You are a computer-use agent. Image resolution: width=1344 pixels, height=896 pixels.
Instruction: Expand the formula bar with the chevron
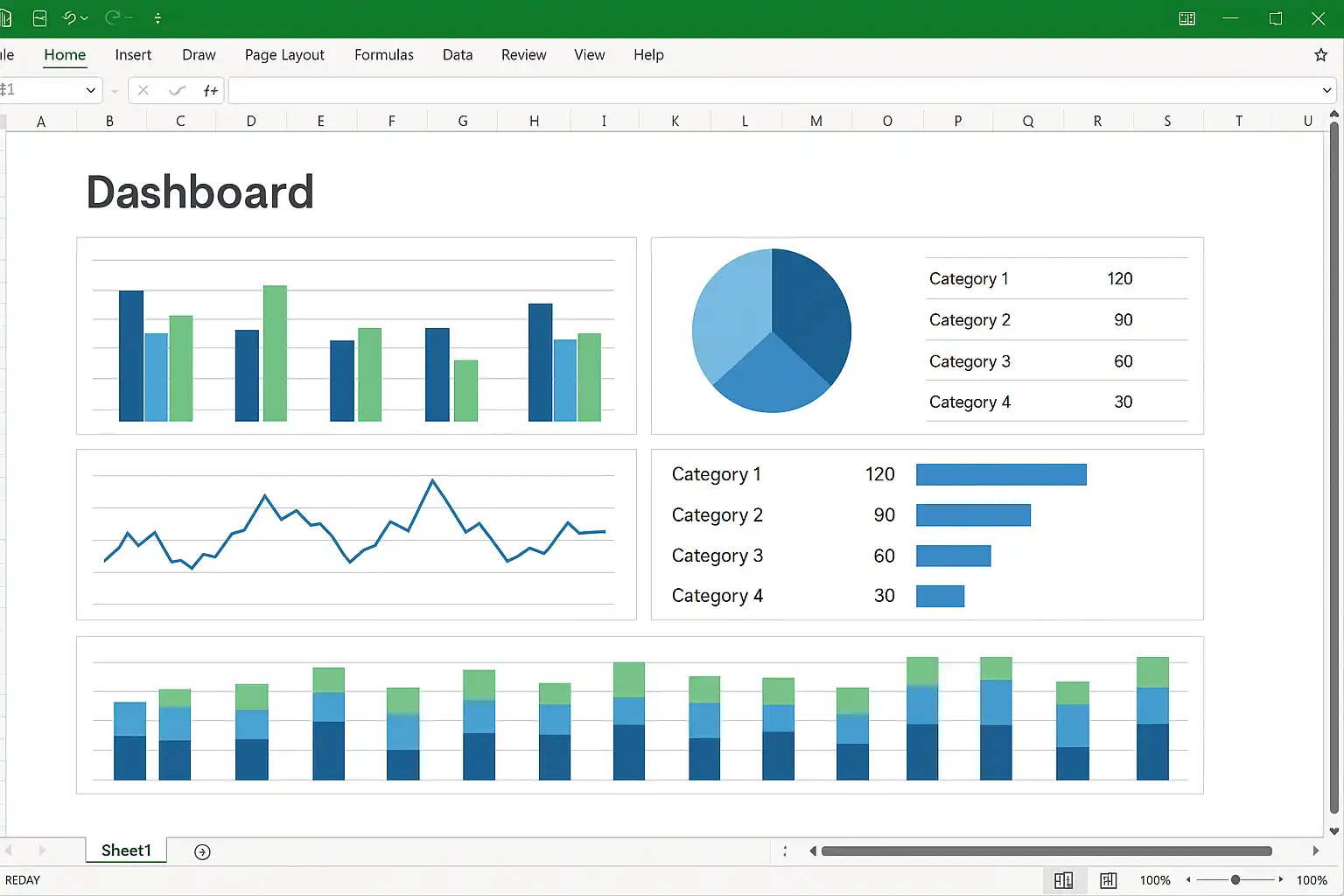click(x=1326, y=90)
